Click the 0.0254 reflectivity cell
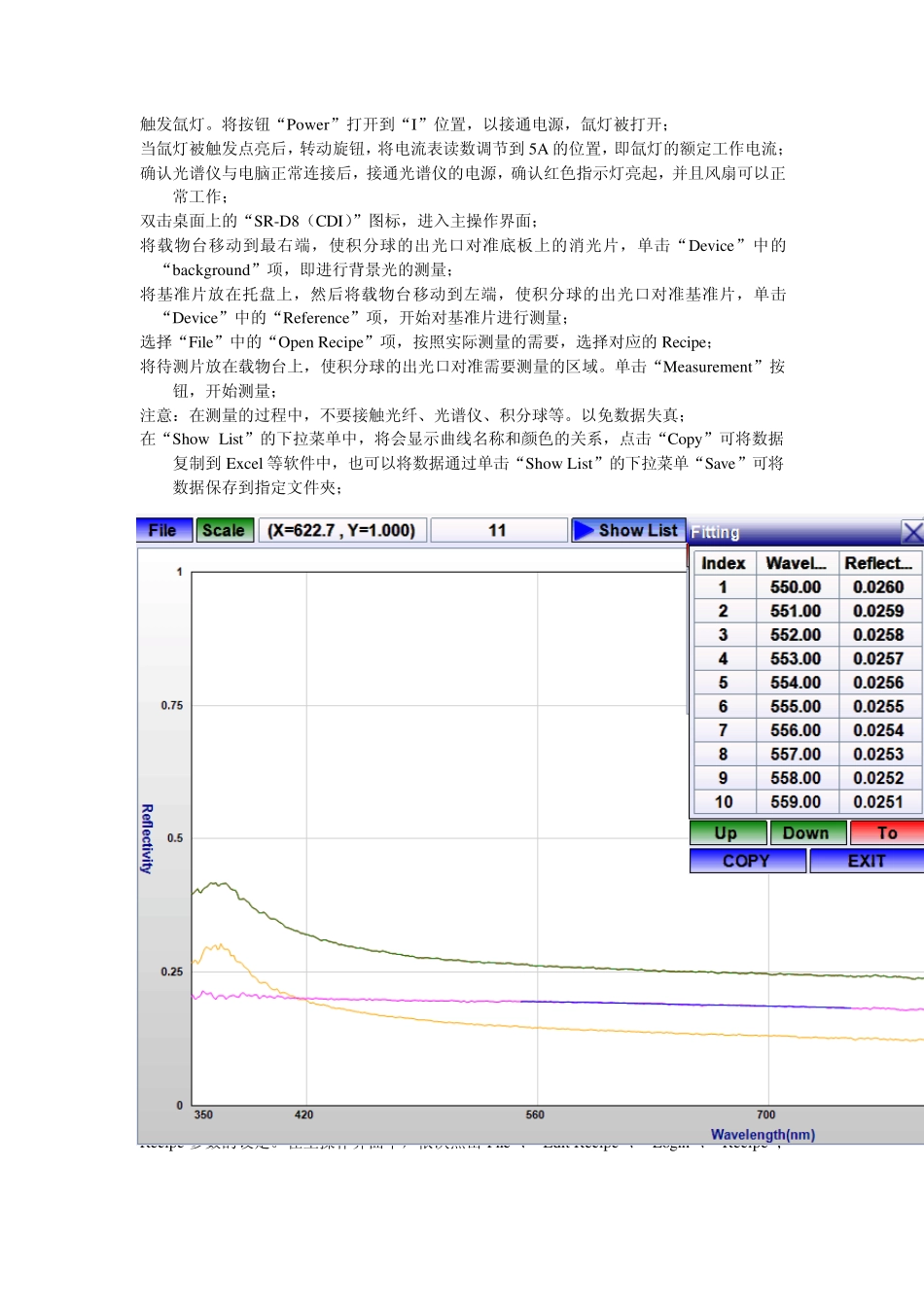Viewport: 924px width, 1307px height. tap(877, 730)
